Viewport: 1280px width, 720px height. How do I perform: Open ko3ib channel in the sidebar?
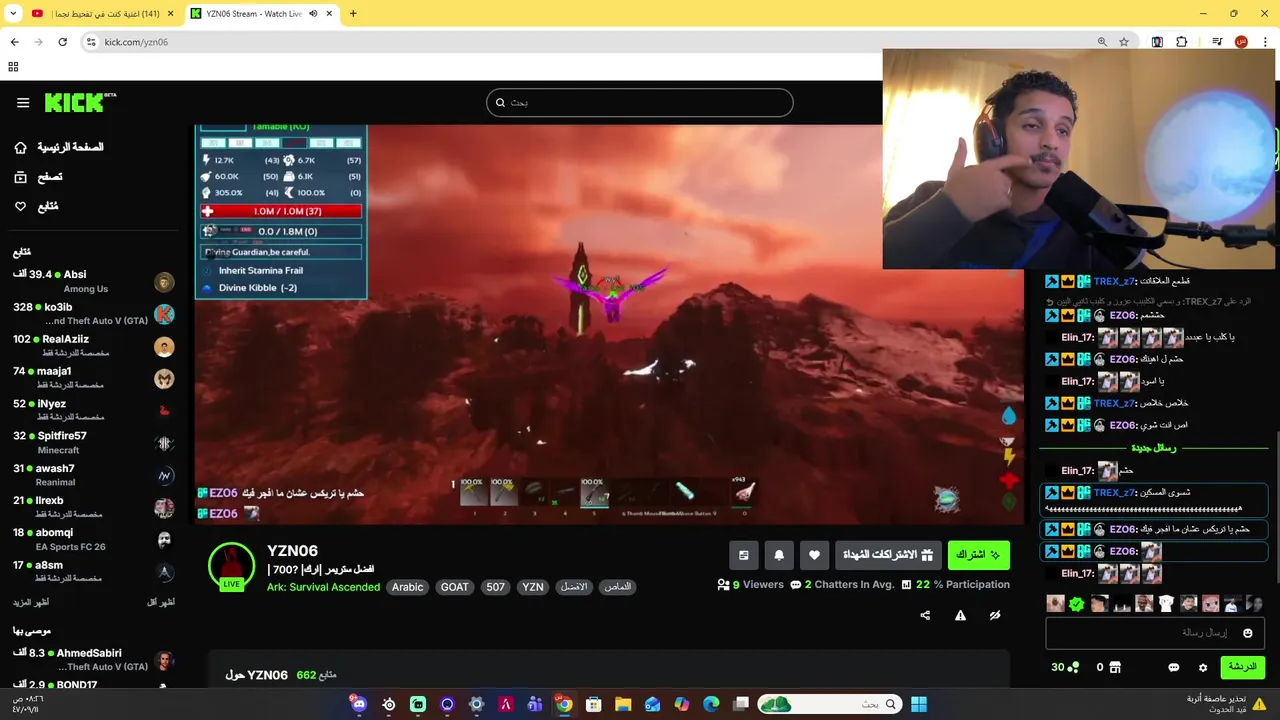(x=93, y=314)
